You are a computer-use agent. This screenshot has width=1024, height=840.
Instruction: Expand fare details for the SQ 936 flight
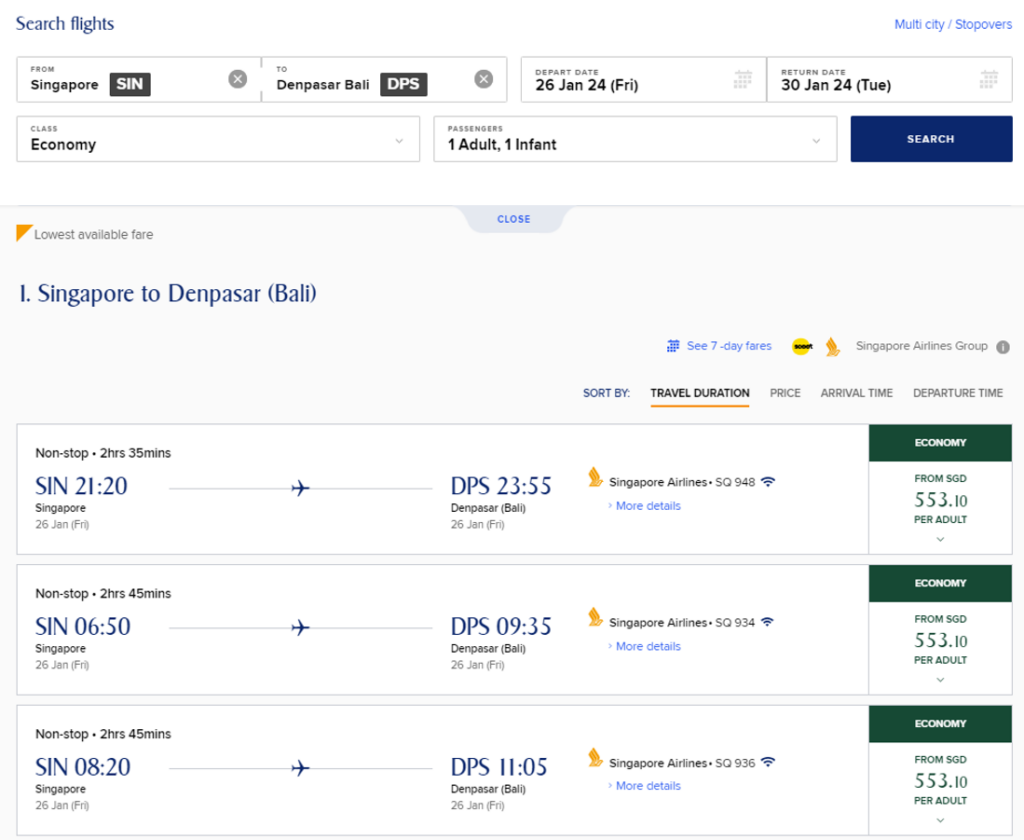(939, 818)
